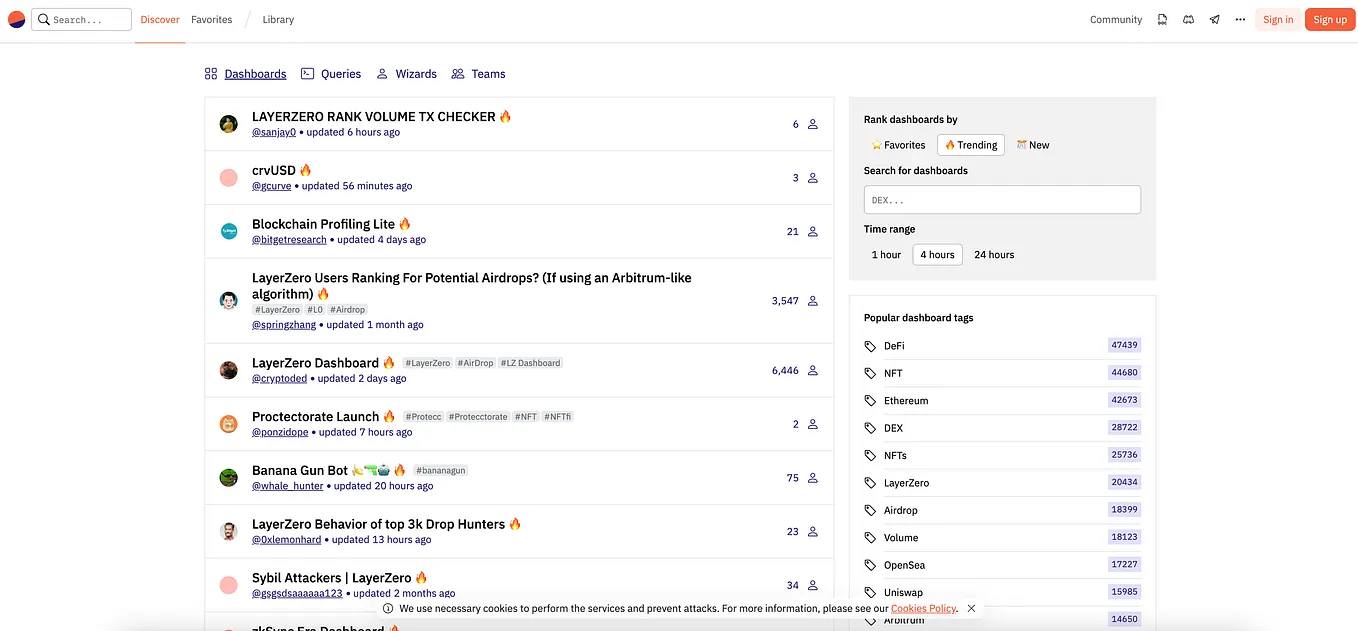This screenshot has width=1358, height=631.
Task: Set time range to 1 hour
Action: coord(886,255)
